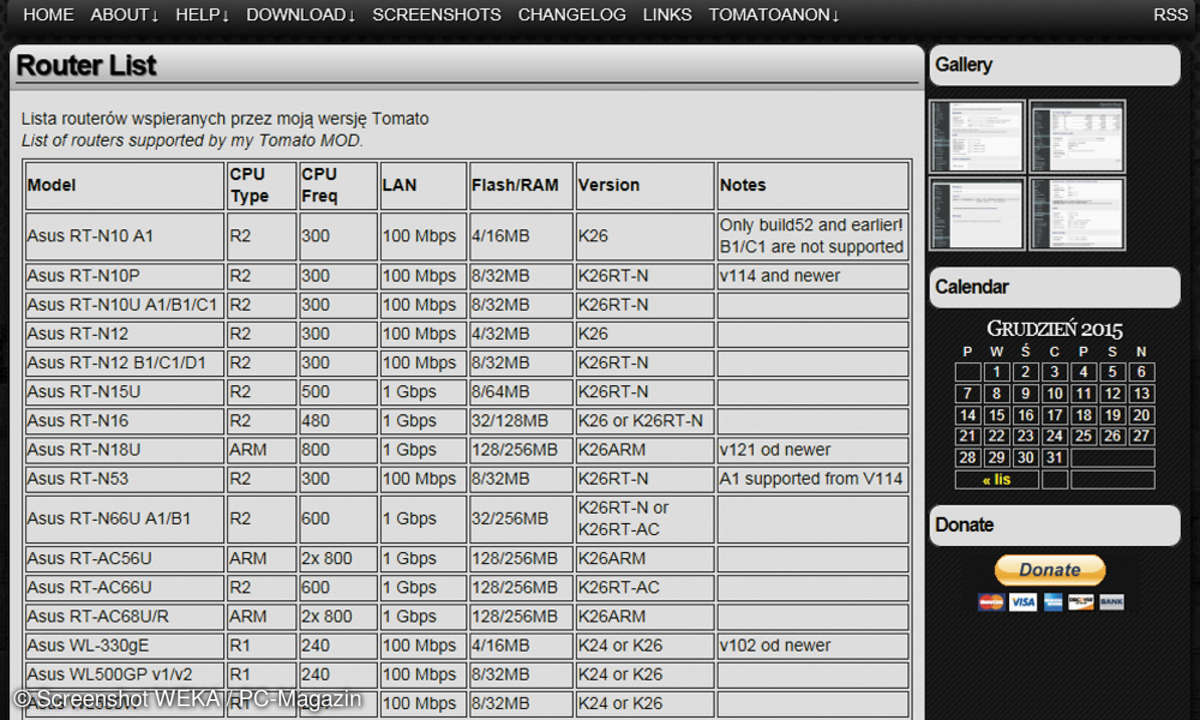Screen dimensions: 1200x720
Task: Click the Asus RT-N10P model cell
Action: (125, 276)
